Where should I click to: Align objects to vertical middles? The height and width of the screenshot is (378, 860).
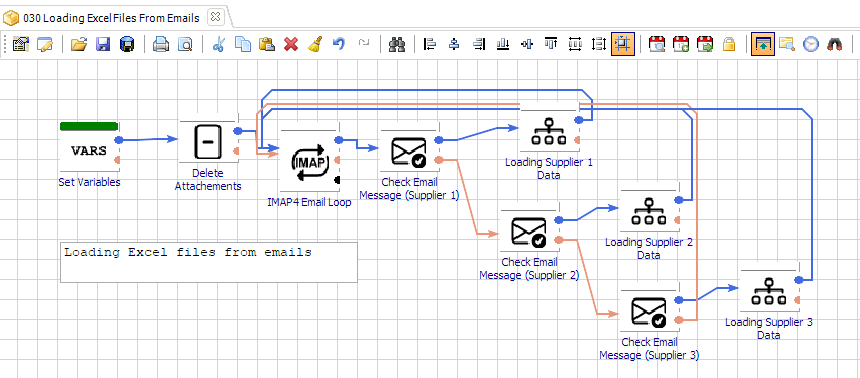click(x=527, y=44)
